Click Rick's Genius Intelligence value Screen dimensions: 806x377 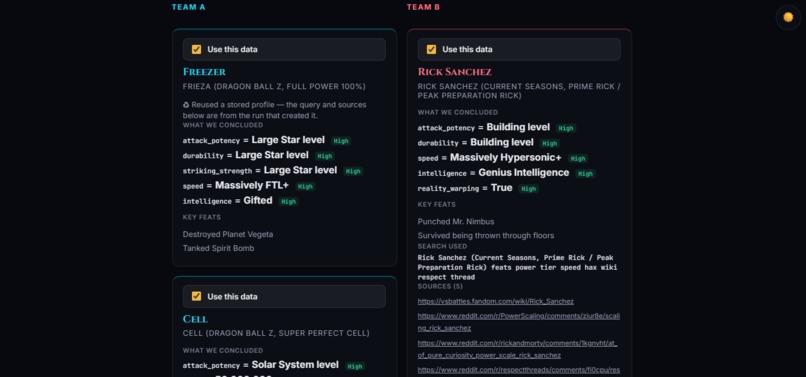coord(524,173)
